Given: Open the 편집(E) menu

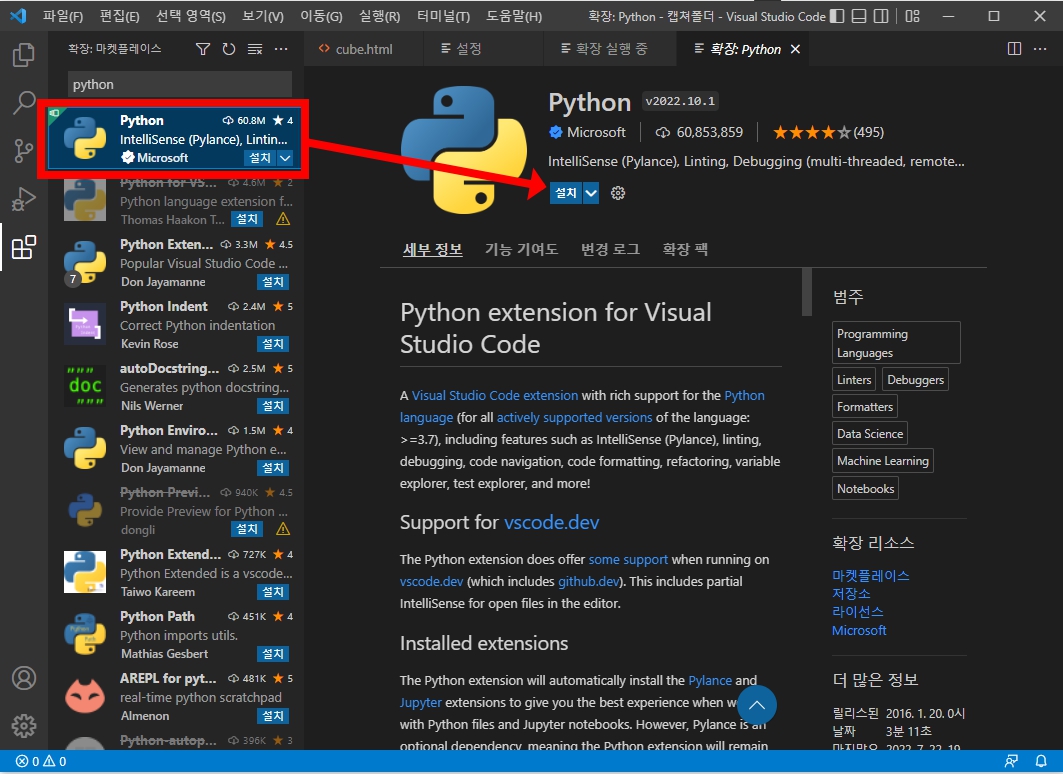Looking at the screenshot, I should [119, 16].
